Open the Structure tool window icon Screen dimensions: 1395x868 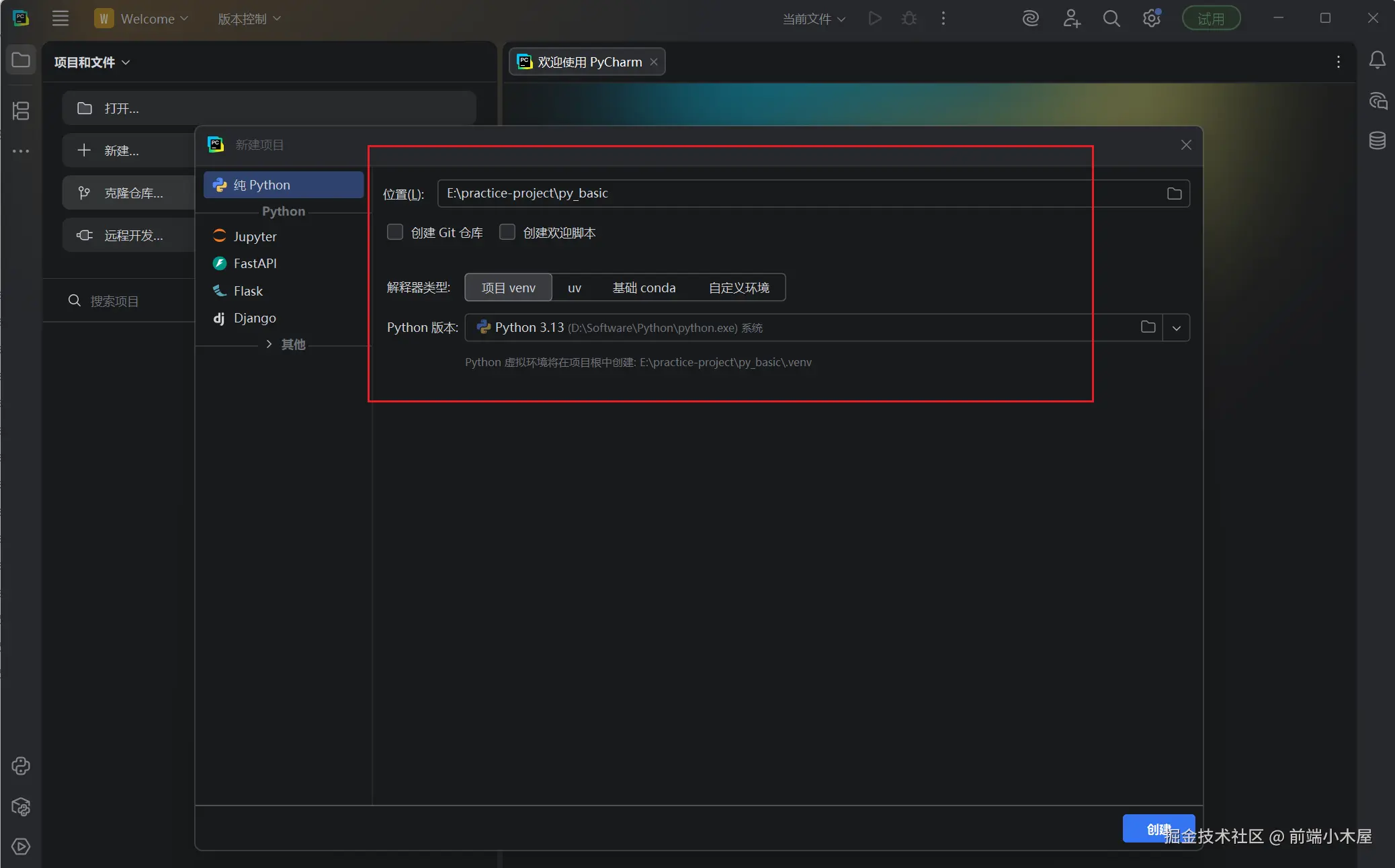coord(21,111)
